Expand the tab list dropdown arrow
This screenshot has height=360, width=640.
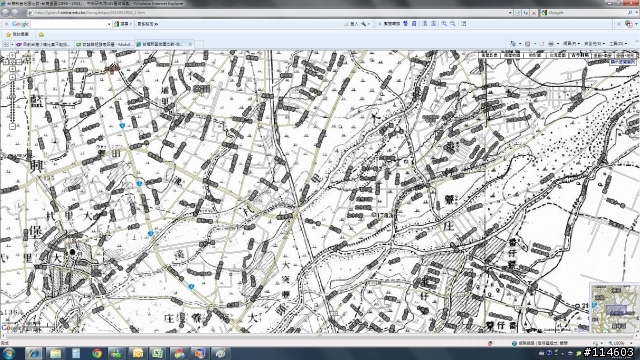[x=12, y=44]
